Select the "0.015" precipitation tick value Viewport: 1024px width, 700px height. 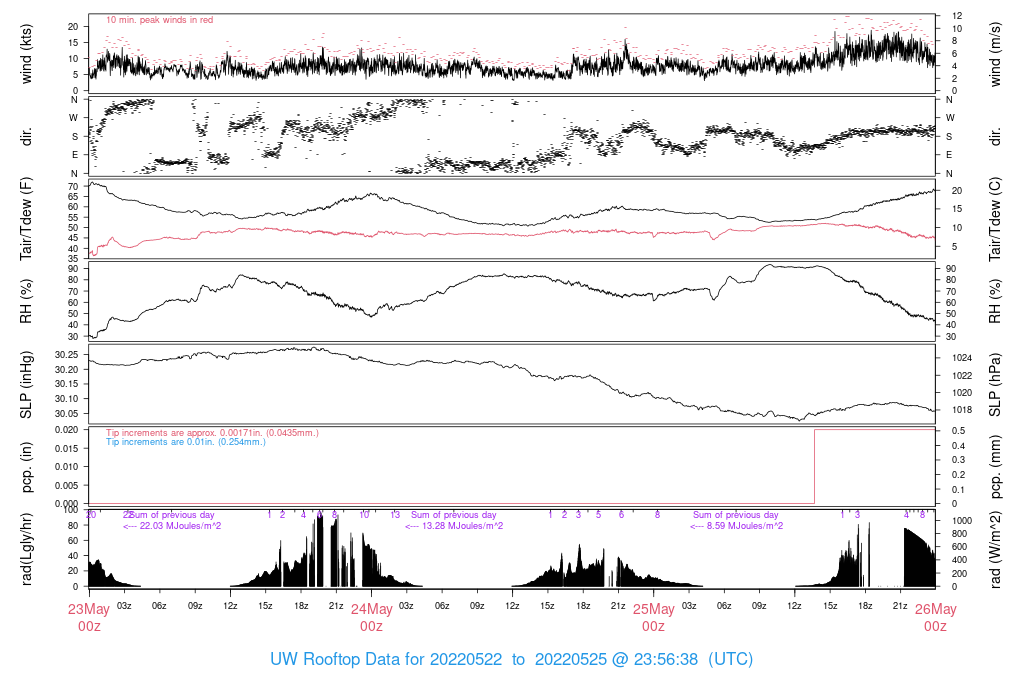pyautogui.click(x=67, y=449)
